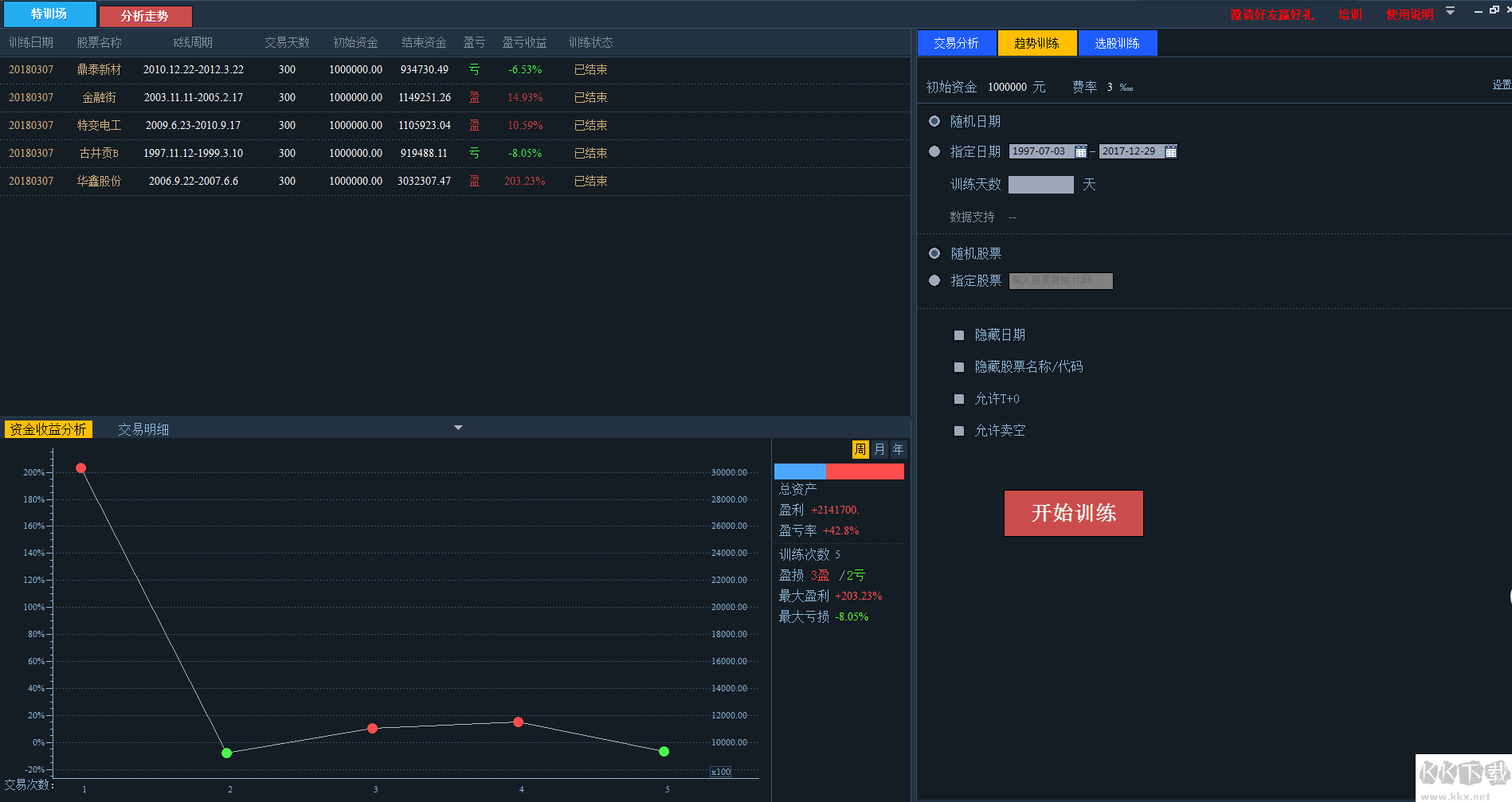1512x802 pixels.
Task: Enable the 隐藏日期 checkbox
Action: 959,335
